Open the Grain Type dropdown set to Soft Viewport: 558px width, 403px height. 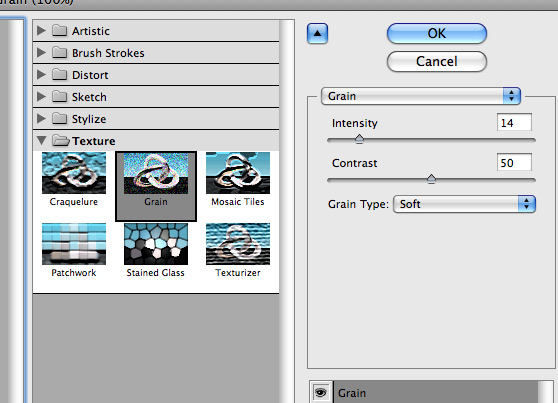[464, 204]
